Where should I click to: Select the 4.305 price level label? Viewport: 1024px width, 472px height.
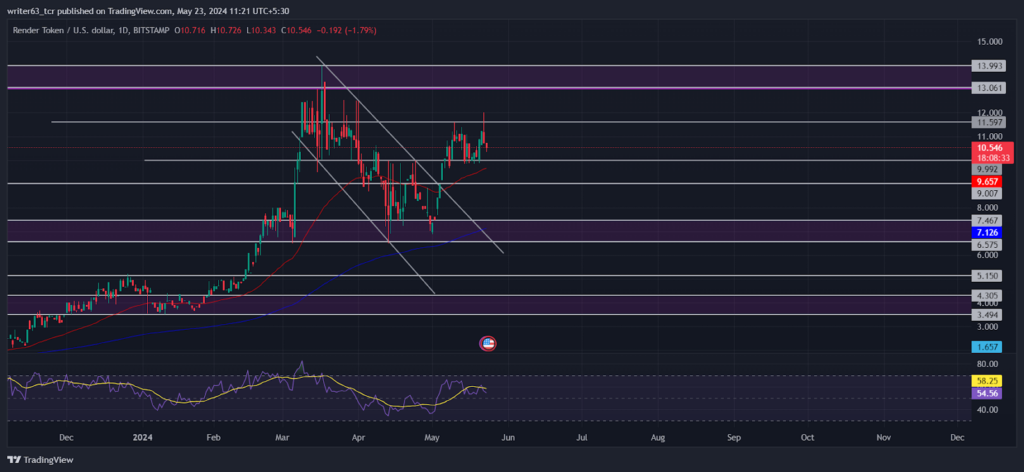click(985, 295)
